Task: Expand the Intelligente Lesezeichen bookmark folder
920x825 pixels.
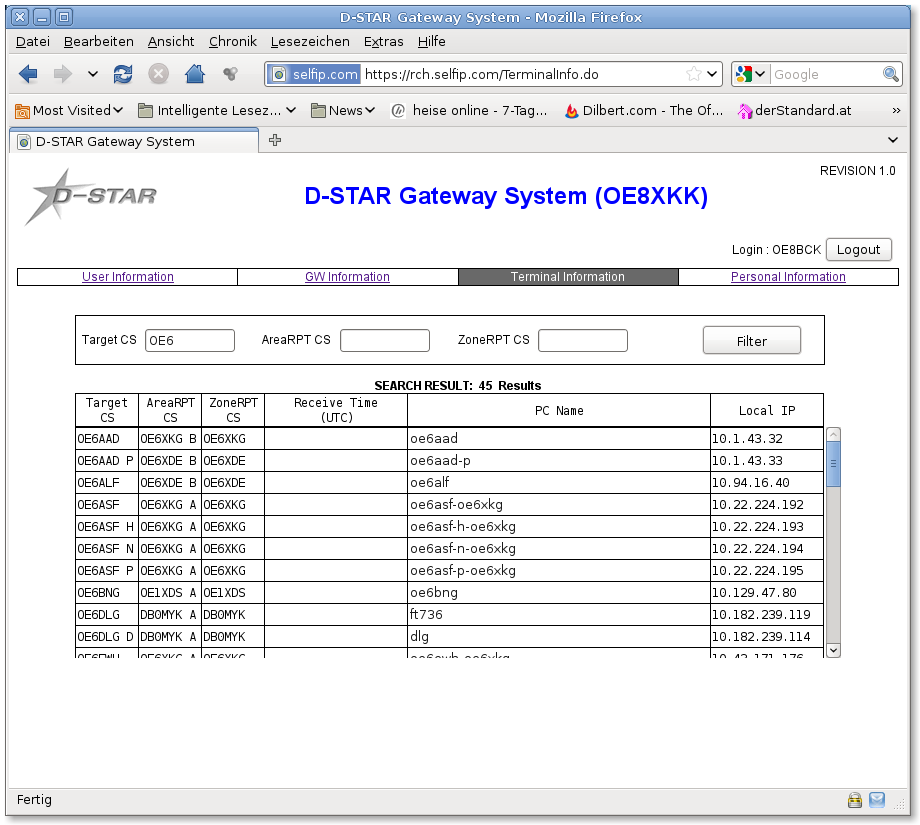Action: (x=217, y=110)
